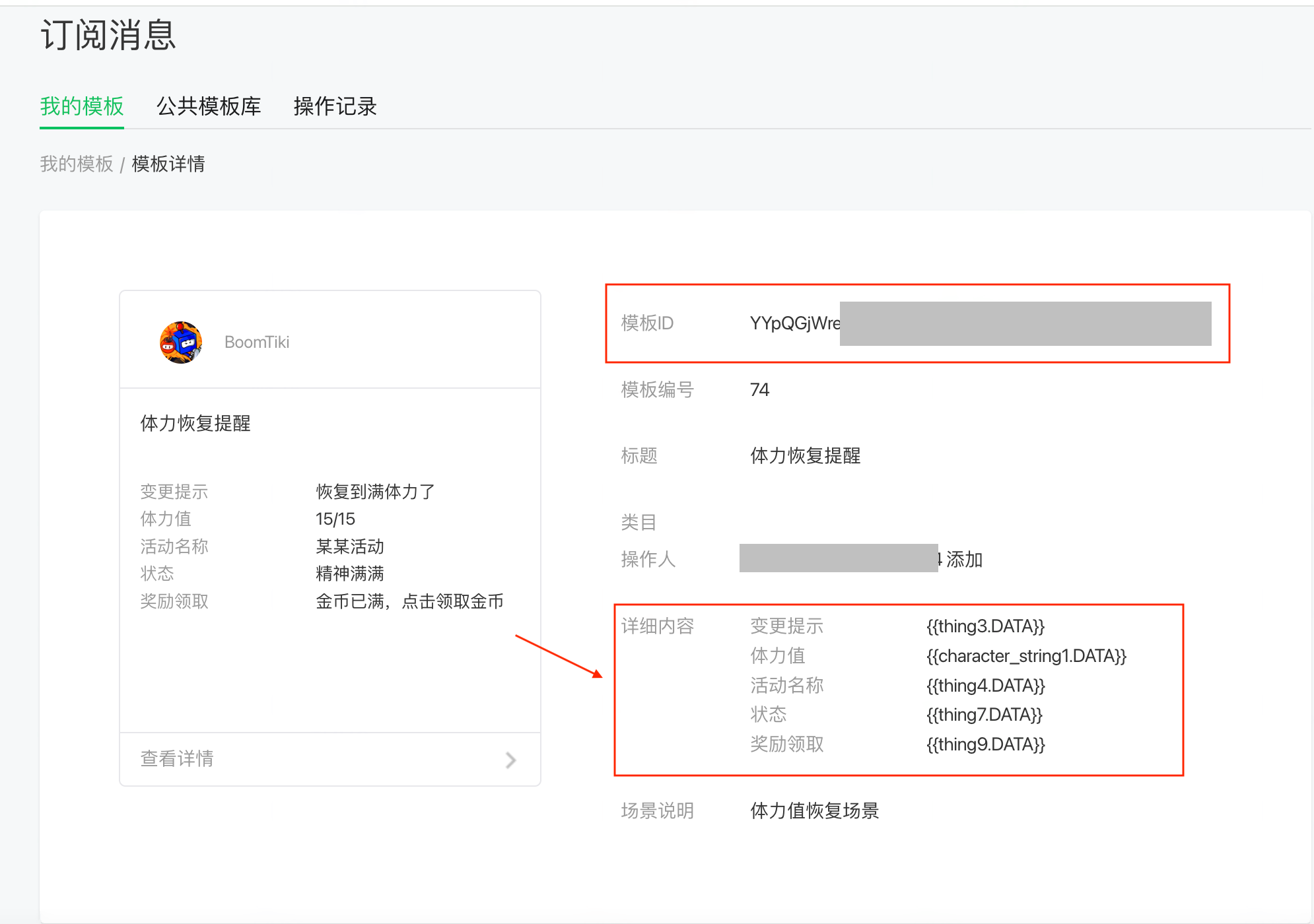
Task: Open 查看详情 in the preview card
Action: click(177, 758)
